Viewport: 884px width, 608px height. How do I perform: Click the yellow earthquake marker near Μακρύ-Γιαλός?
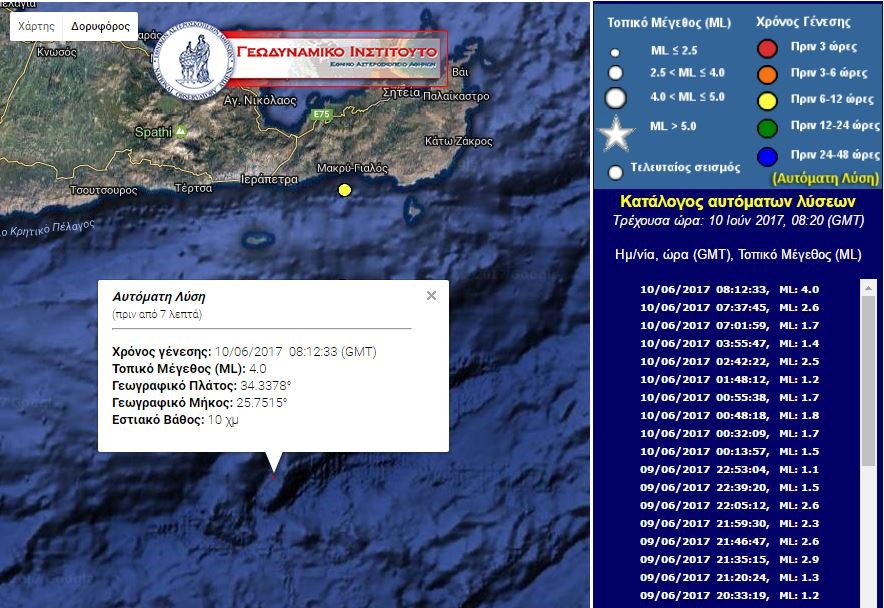tap(345, 190)
